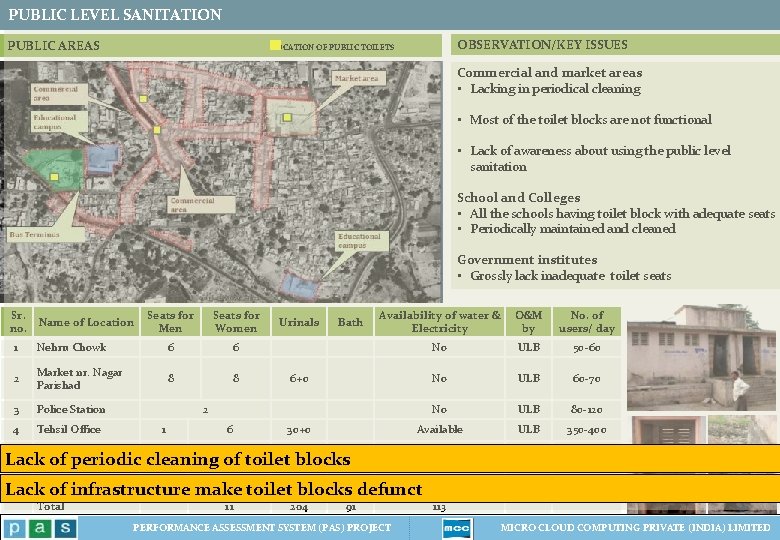Click the blue shaded campus zone next to green area
The width and height of the screenshot is (780, 540).
[102, 159]
